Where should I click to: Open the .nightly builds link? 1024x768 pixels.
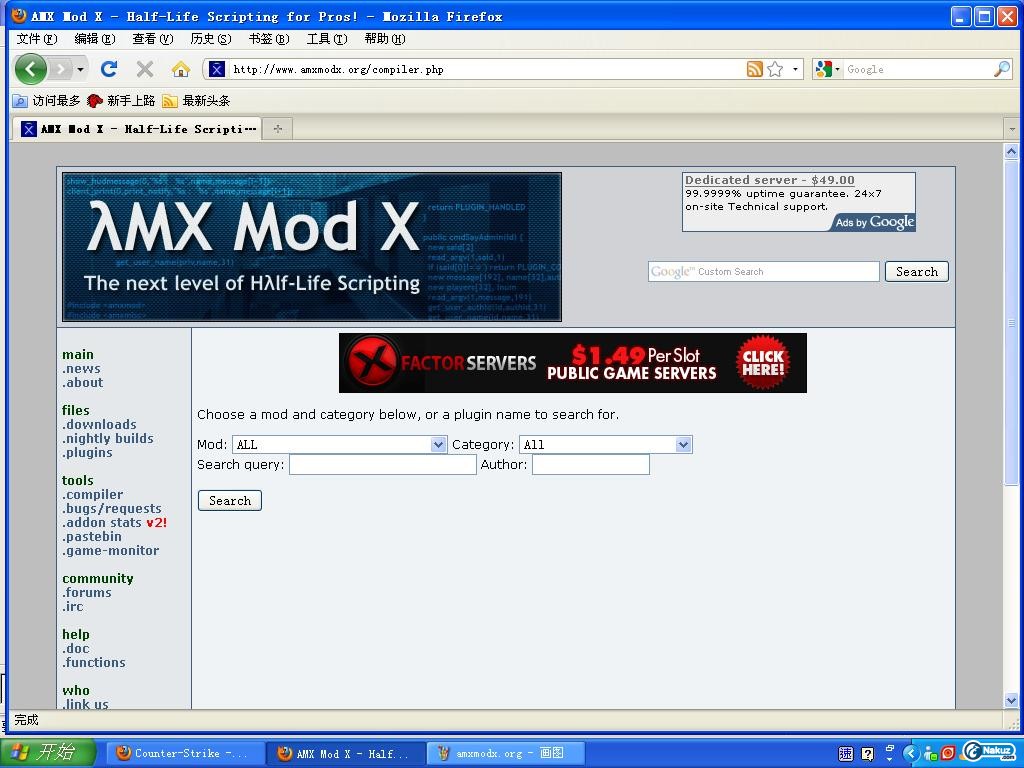pyautogui.click(x=108, y=439)
